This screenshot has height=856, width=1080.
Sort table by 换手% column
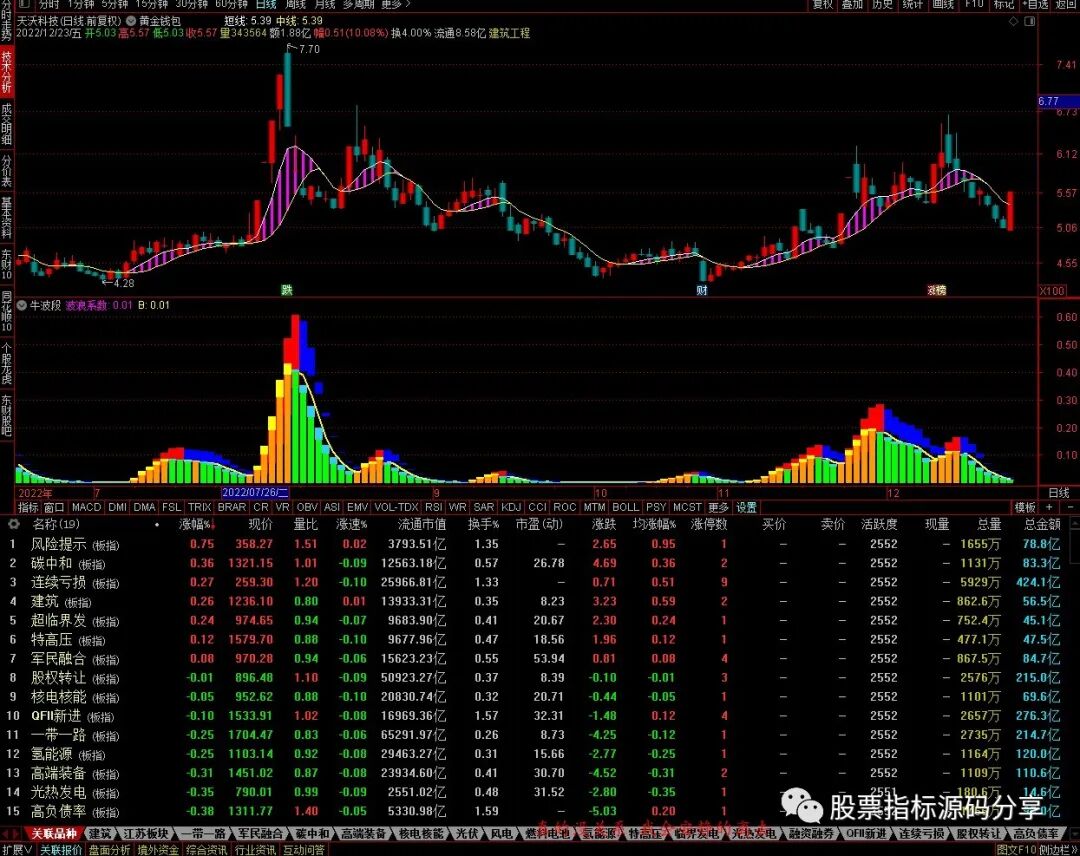pos(484,524)
